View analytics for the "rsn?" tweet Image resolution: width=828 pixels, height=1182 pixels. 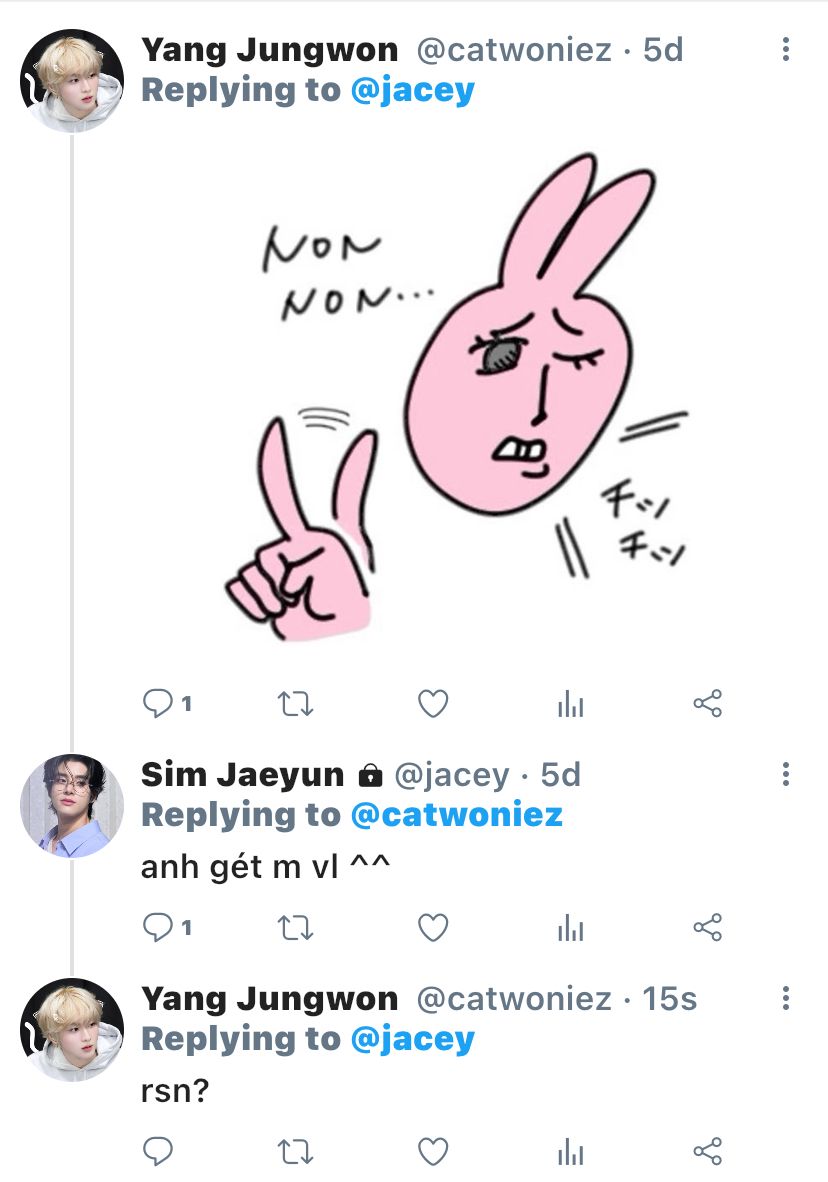click(570, 1151)
